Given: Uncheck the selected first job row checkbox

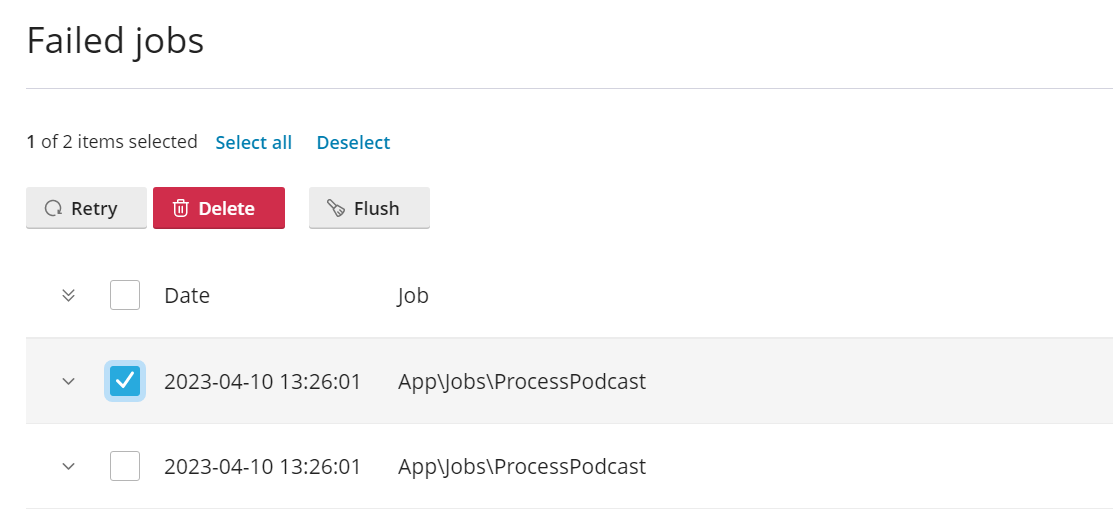Looking at the screenshot, I should 125,381.
